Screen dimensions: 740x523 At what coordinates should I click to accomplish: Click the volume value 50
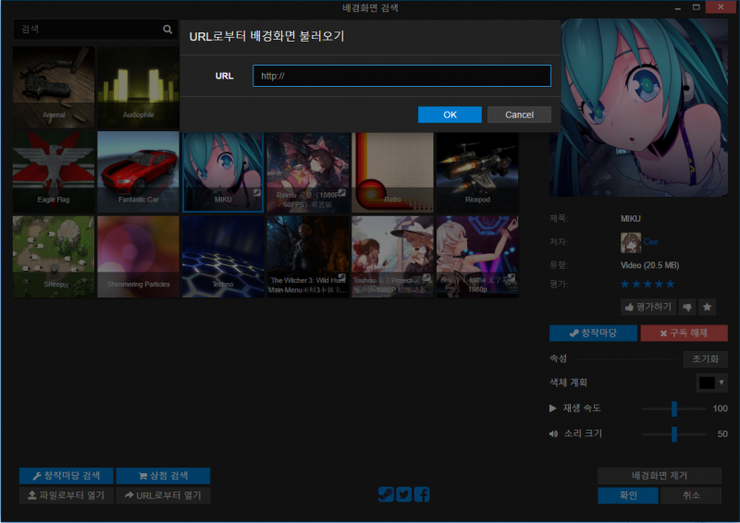tap(722, 434)
